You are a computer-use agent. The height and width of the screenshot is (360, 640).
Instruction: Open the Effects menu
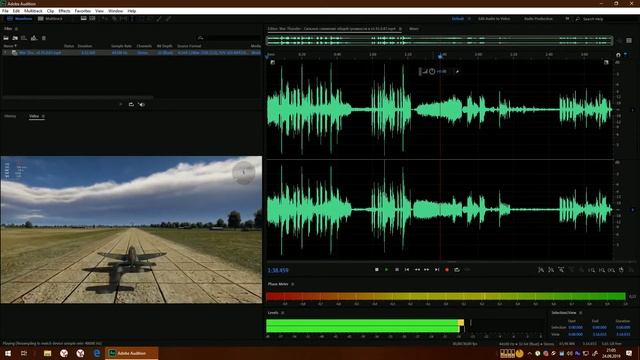(64, 11)
